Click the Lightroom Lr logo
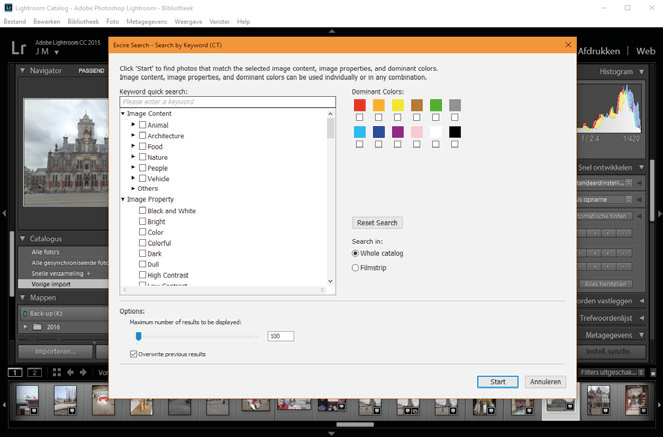This screenshot has width=663, height=437. pyautogui.click(x=18, y=48)
